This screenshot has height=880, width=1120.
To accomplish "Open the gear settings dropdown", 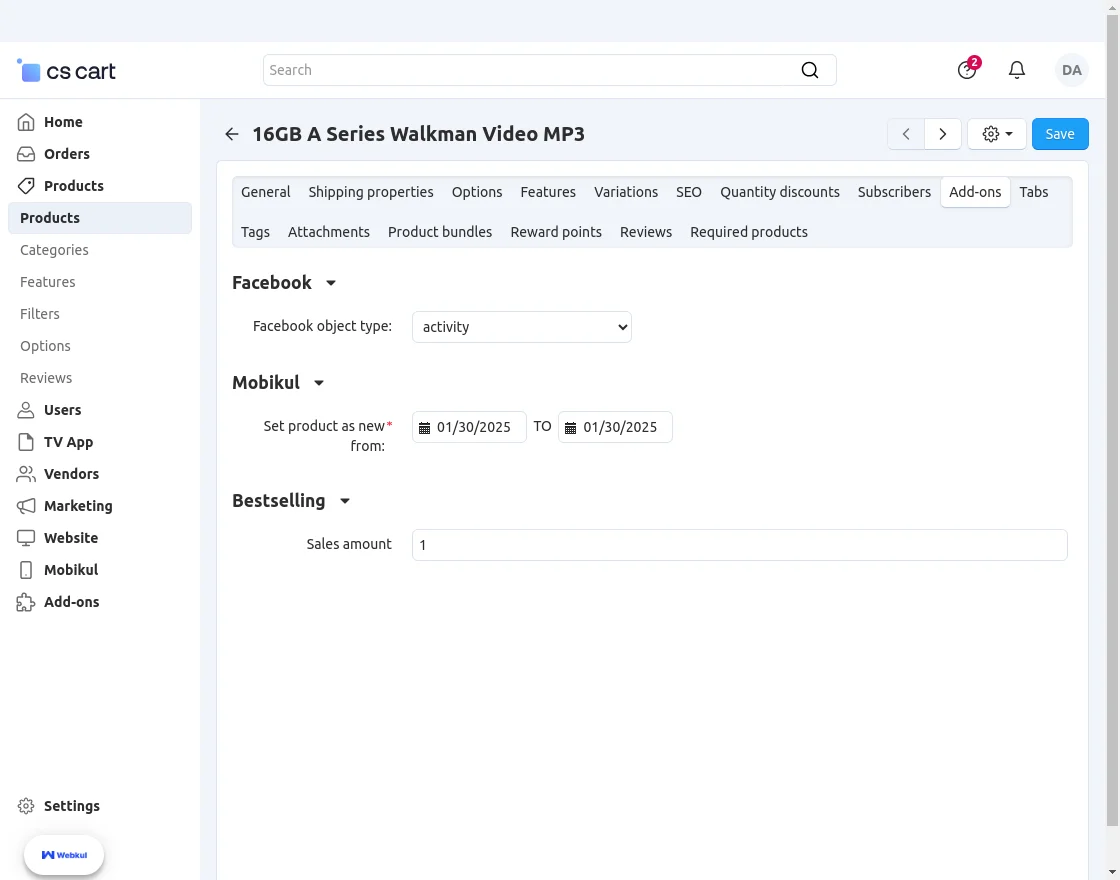I will tap(997, 134).
